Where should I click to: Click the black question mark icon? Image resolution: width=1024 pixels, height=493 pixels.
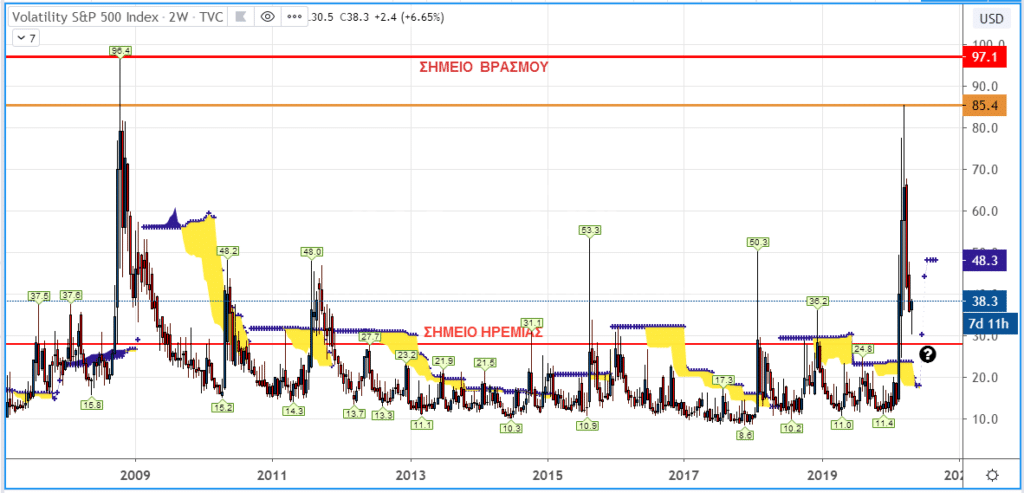click(927, 355)
